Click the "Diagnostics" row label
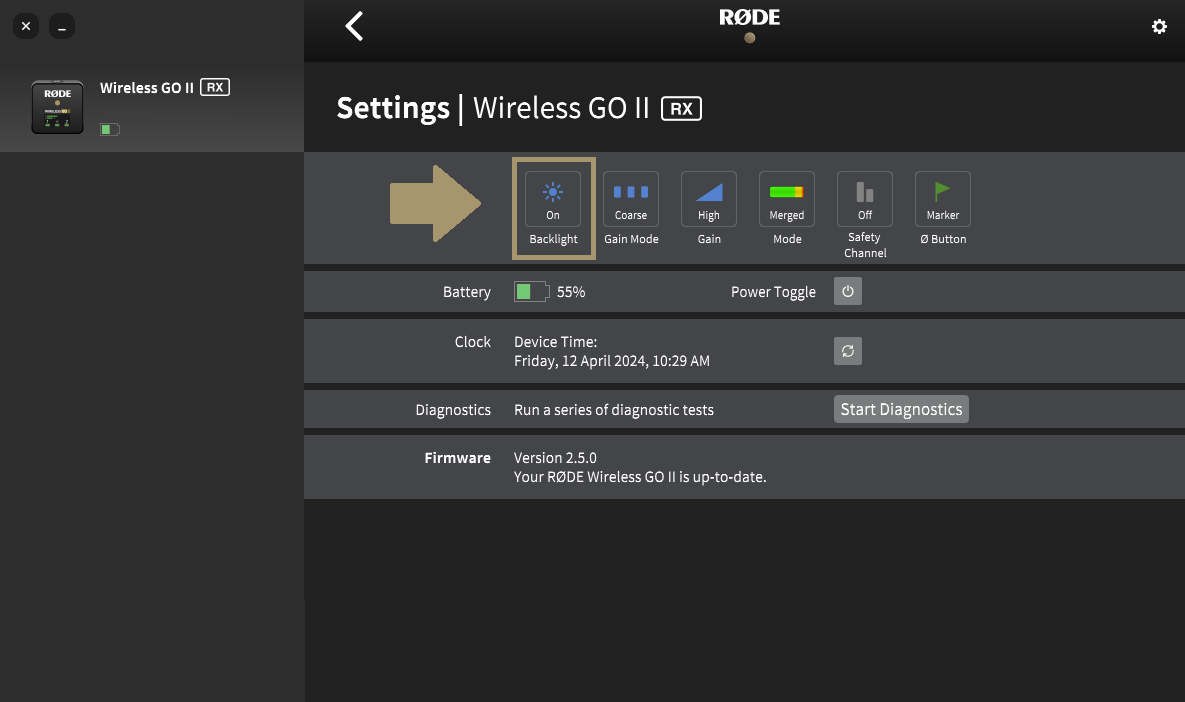 pyautogui.click(x=453, y=410)
